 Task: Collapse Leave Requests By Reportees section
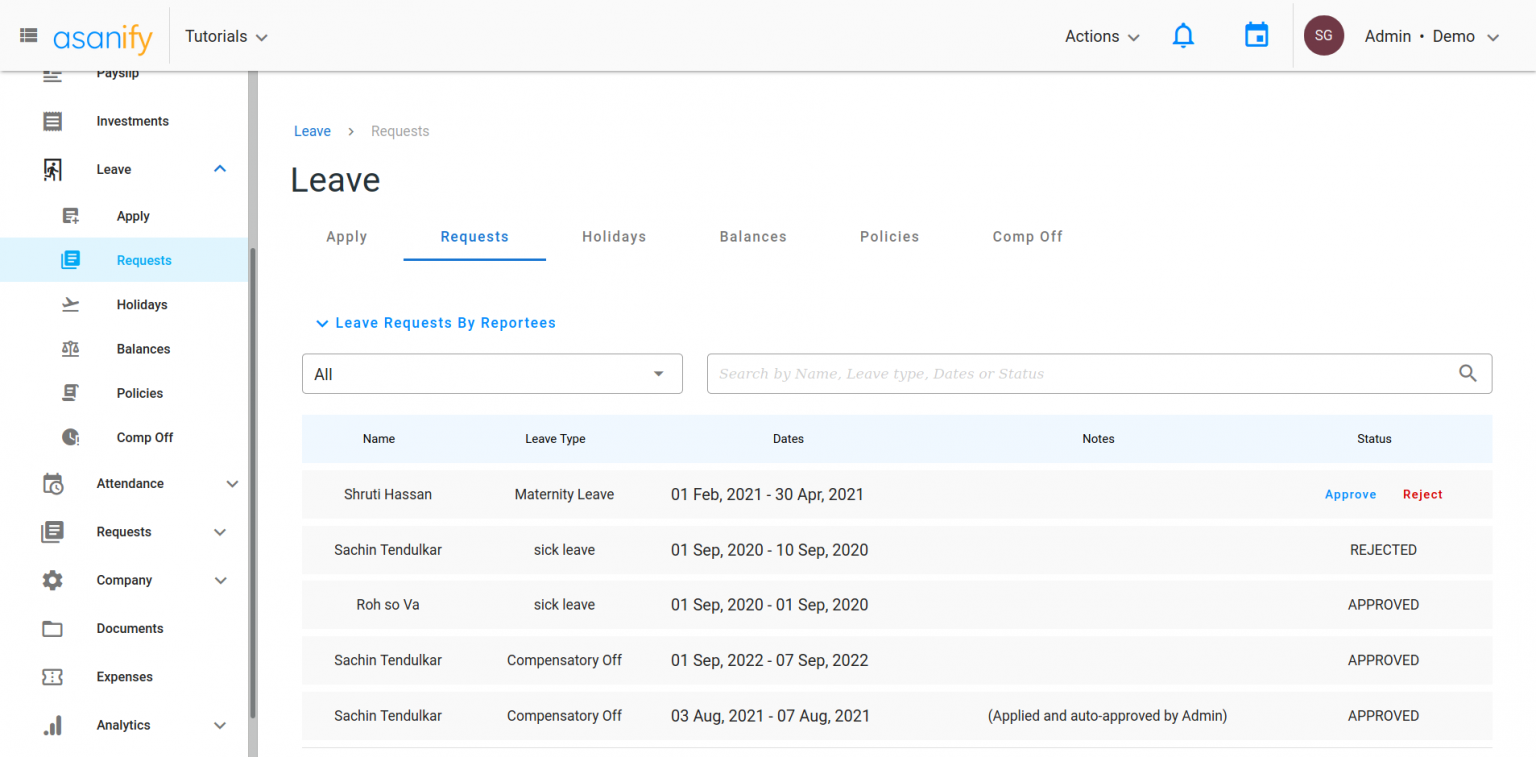point(436,323)
